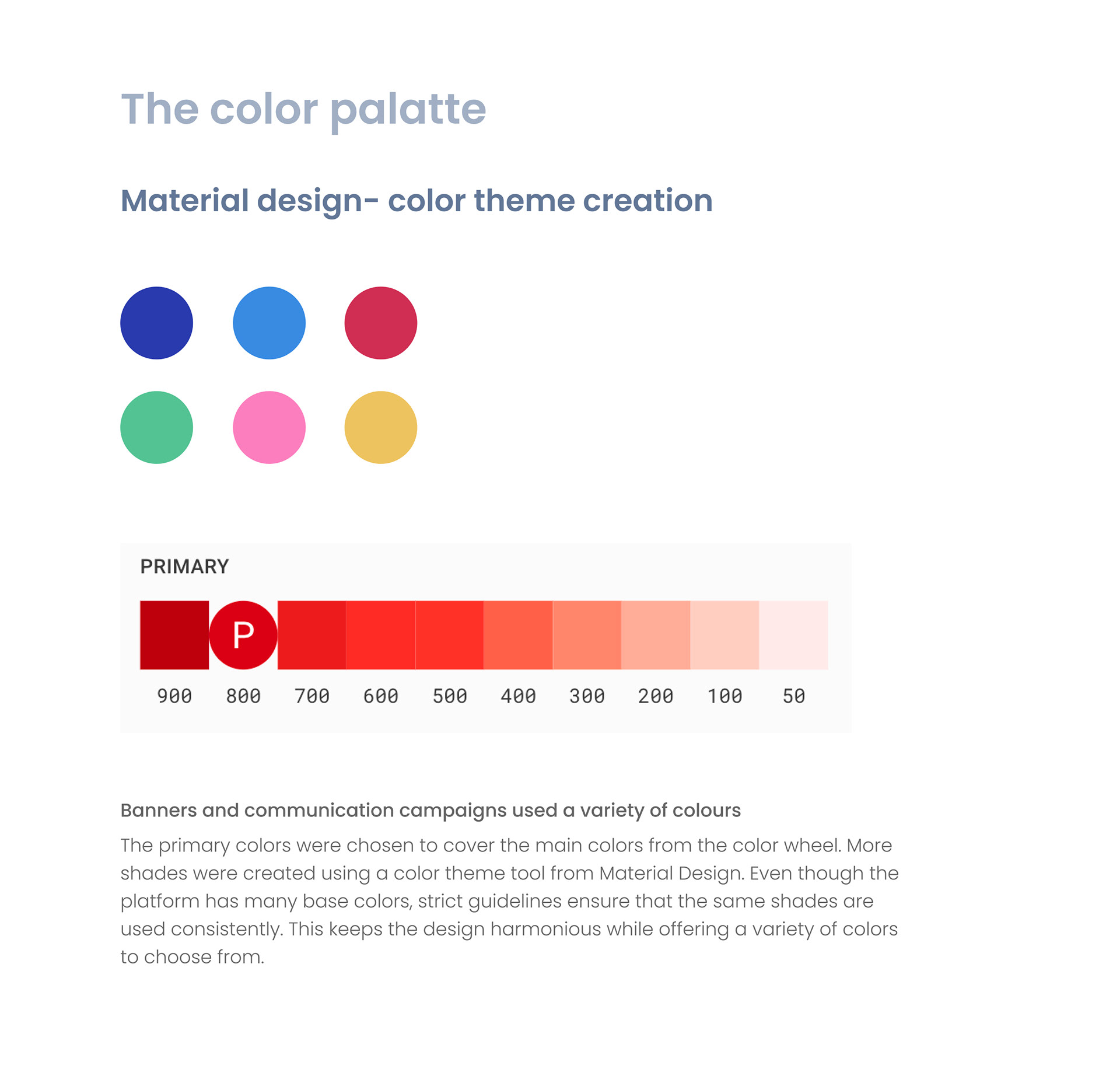1120x1086 pixels.
Task: Select the 900 dark red shade swatch
Action: click(x=174, y=635)
